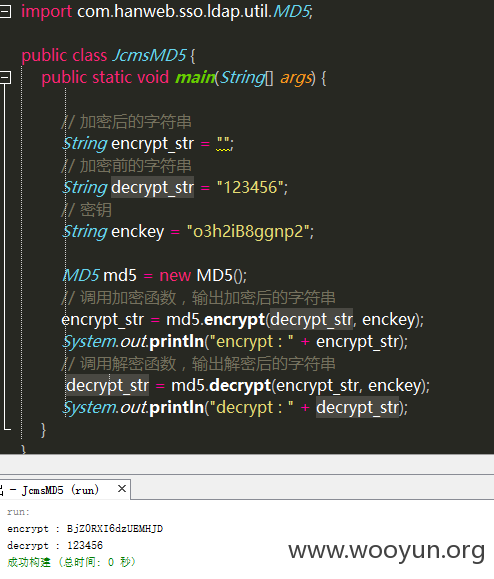Click the empty string with warning underline
The height and width of the screenshot is (579, 494).
coord(224,144)
